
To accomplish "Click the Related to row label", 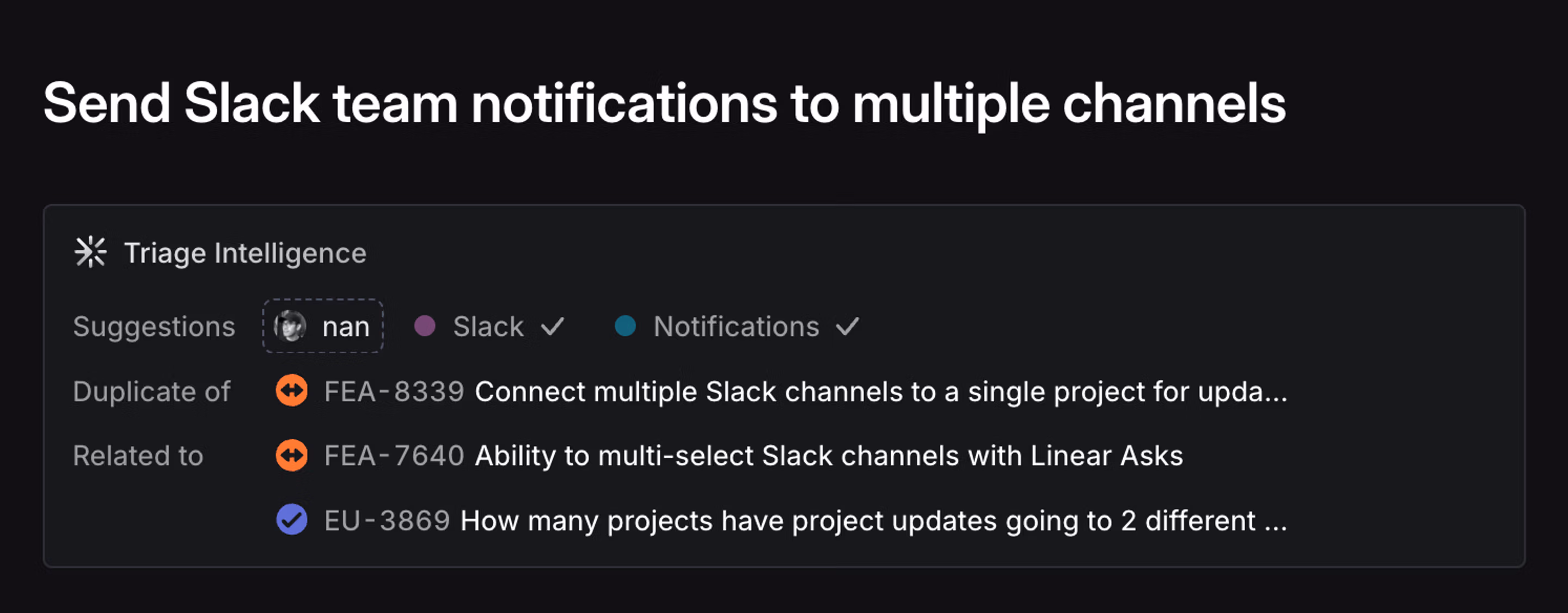I will point(138,456).
